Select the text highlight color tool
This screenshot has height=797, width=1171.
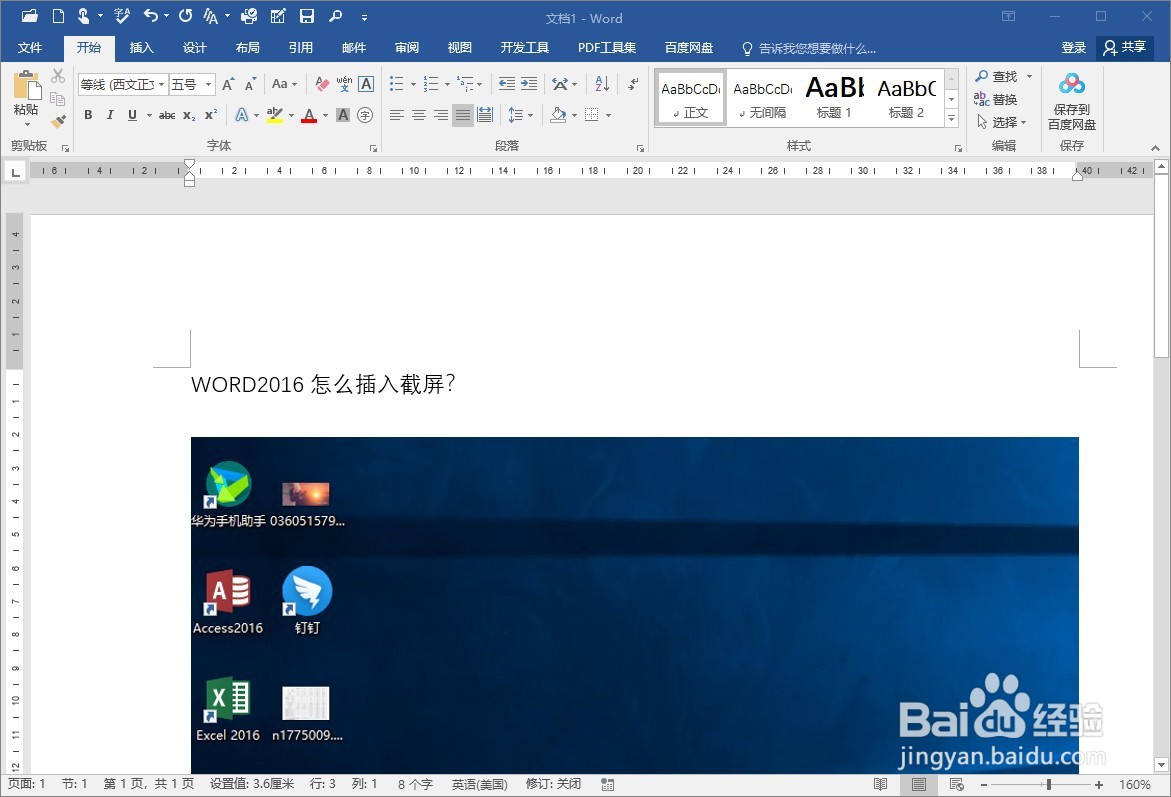[x=274, y=114]
